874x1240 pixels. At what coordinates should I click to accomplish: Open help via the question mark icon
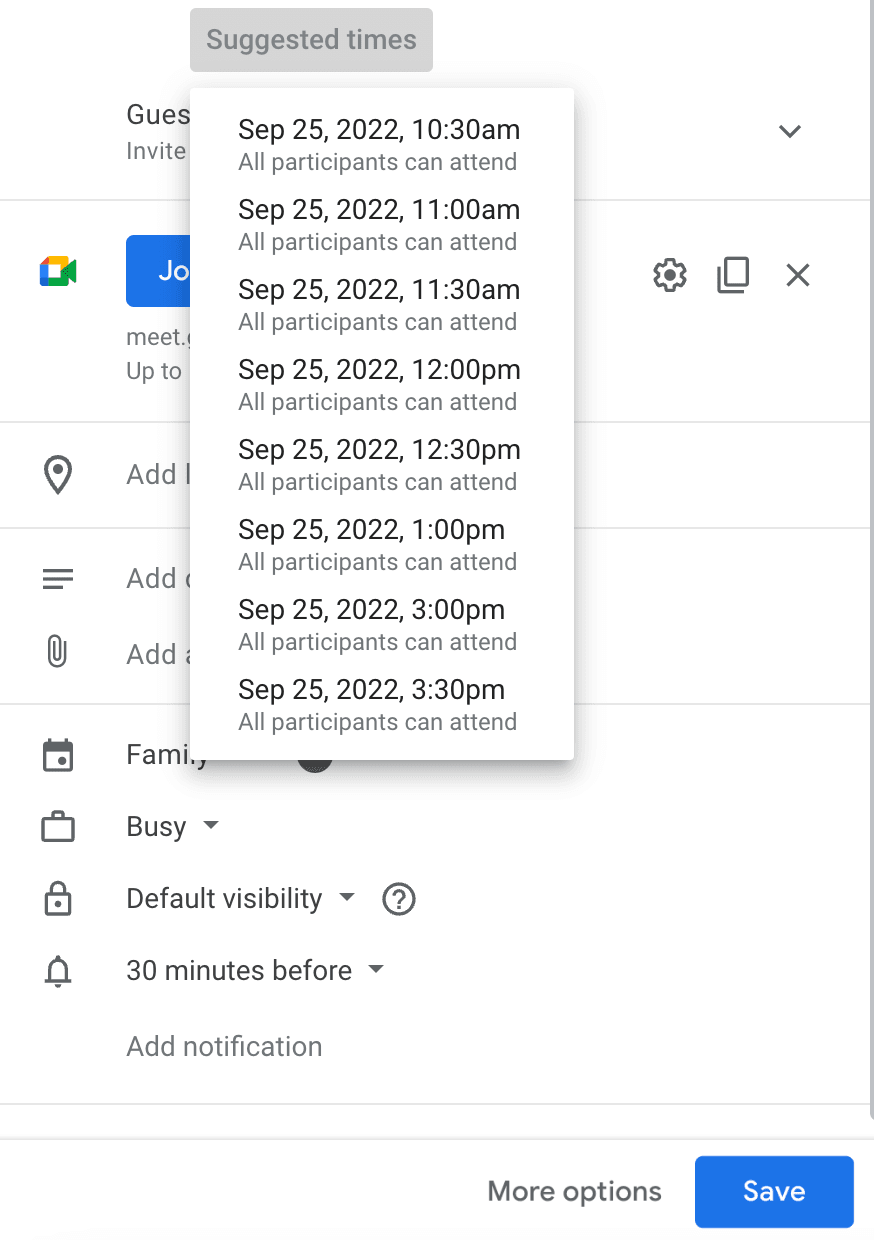[x=398, y=899]
